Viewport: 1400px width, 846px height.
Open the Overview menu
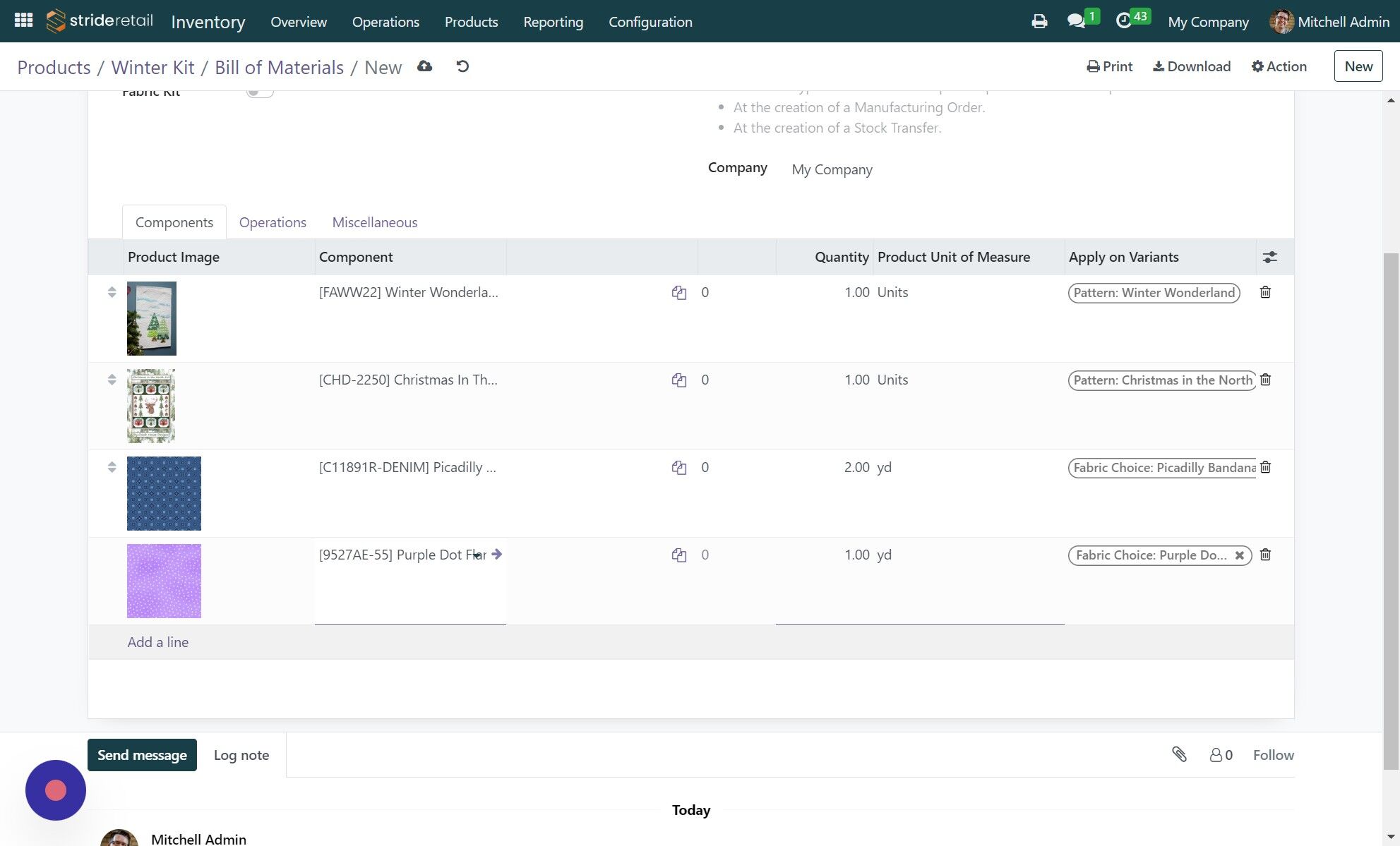click(299, 22)
